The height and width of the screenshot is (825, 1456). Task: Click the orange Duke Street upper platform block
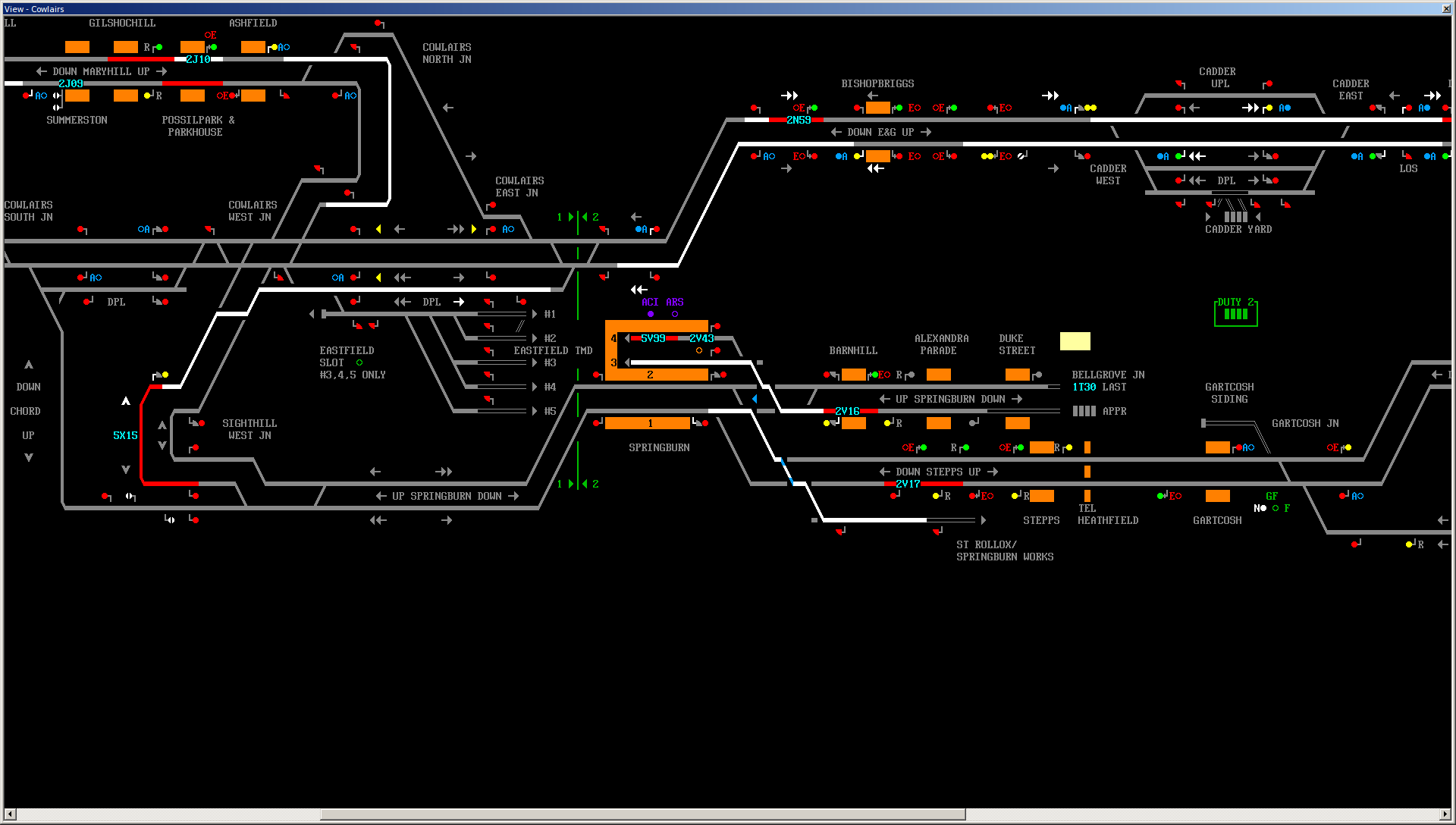[1018, 375]
